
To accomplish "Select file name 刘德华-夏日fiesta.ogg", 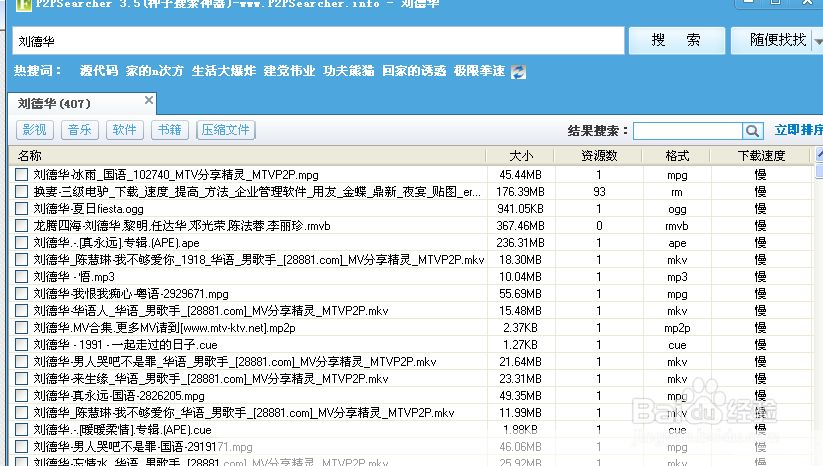I will pos(88,209).
